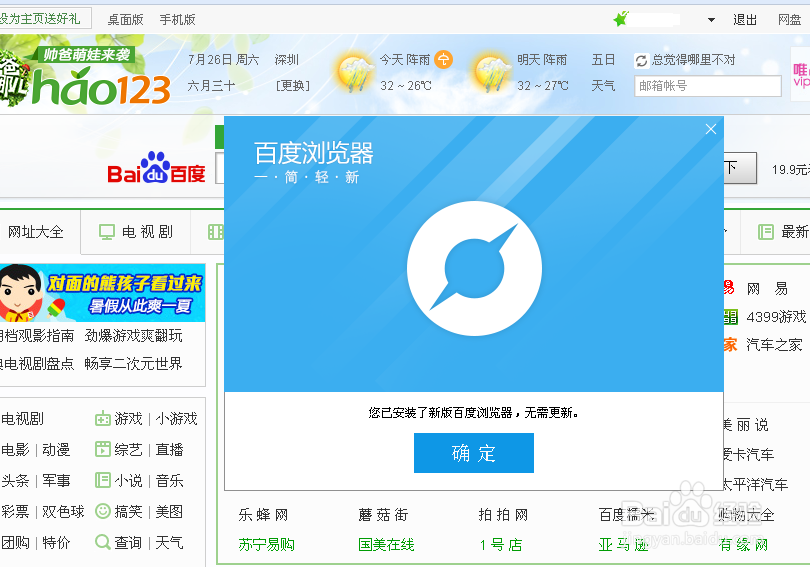810x567 pixels.
Task: Open 亚马逊 link
Action: 624,545
